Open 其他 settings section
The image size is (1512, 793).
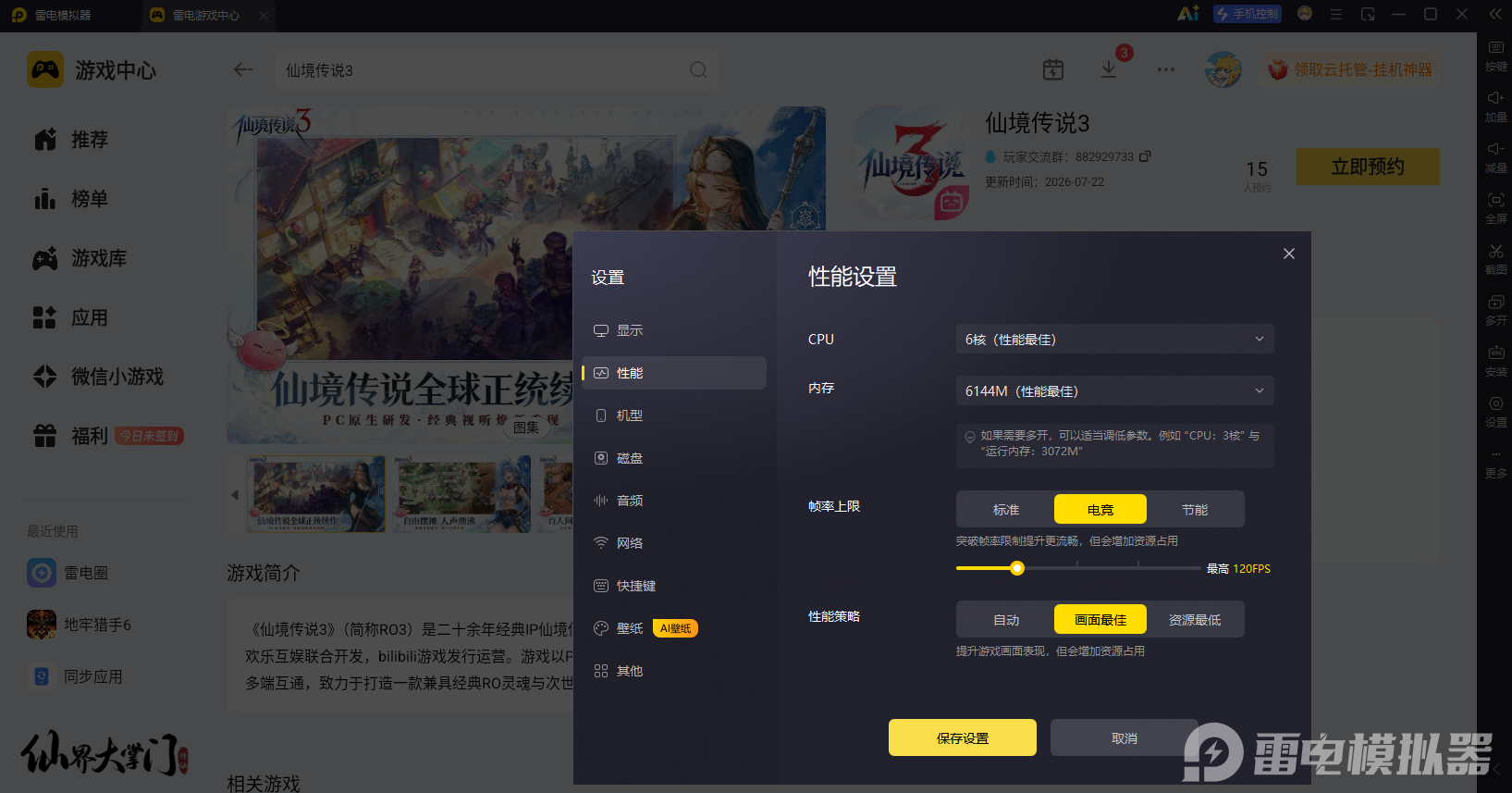(x=674, y=671)
